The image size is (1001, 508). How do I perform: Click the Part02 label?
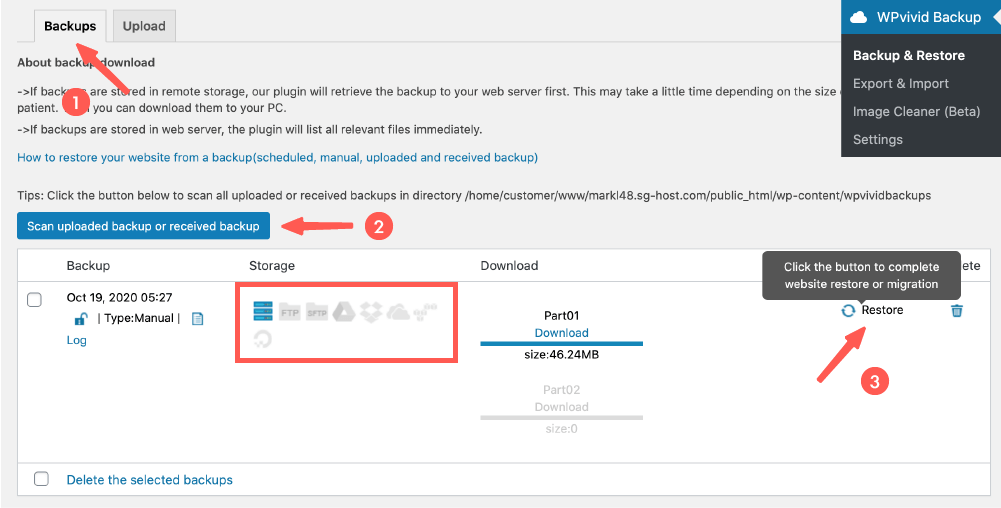(562, 389)
